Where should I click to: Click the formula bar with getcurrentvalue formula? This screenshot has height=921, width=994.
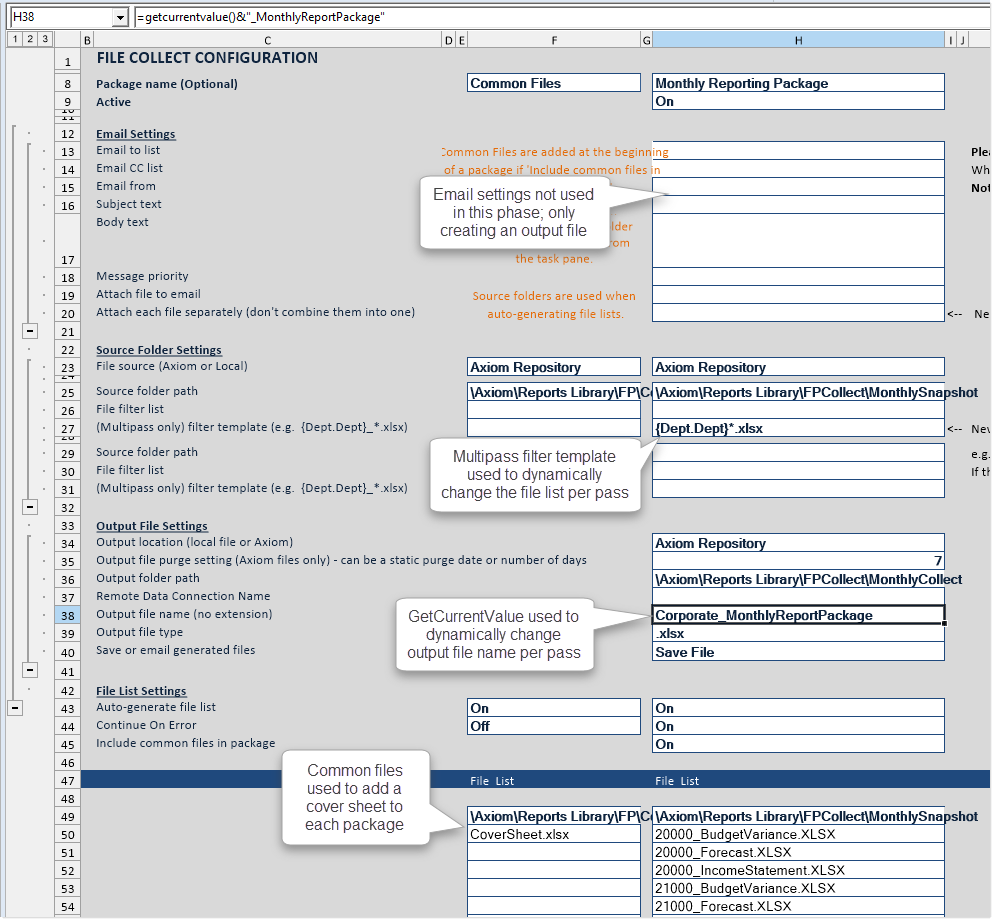(560, 18)
